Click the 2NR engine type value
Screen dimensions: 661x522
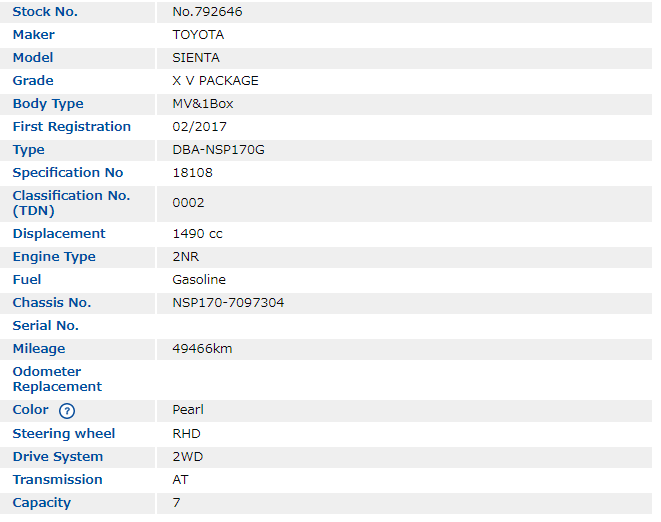tap(187, 257)
